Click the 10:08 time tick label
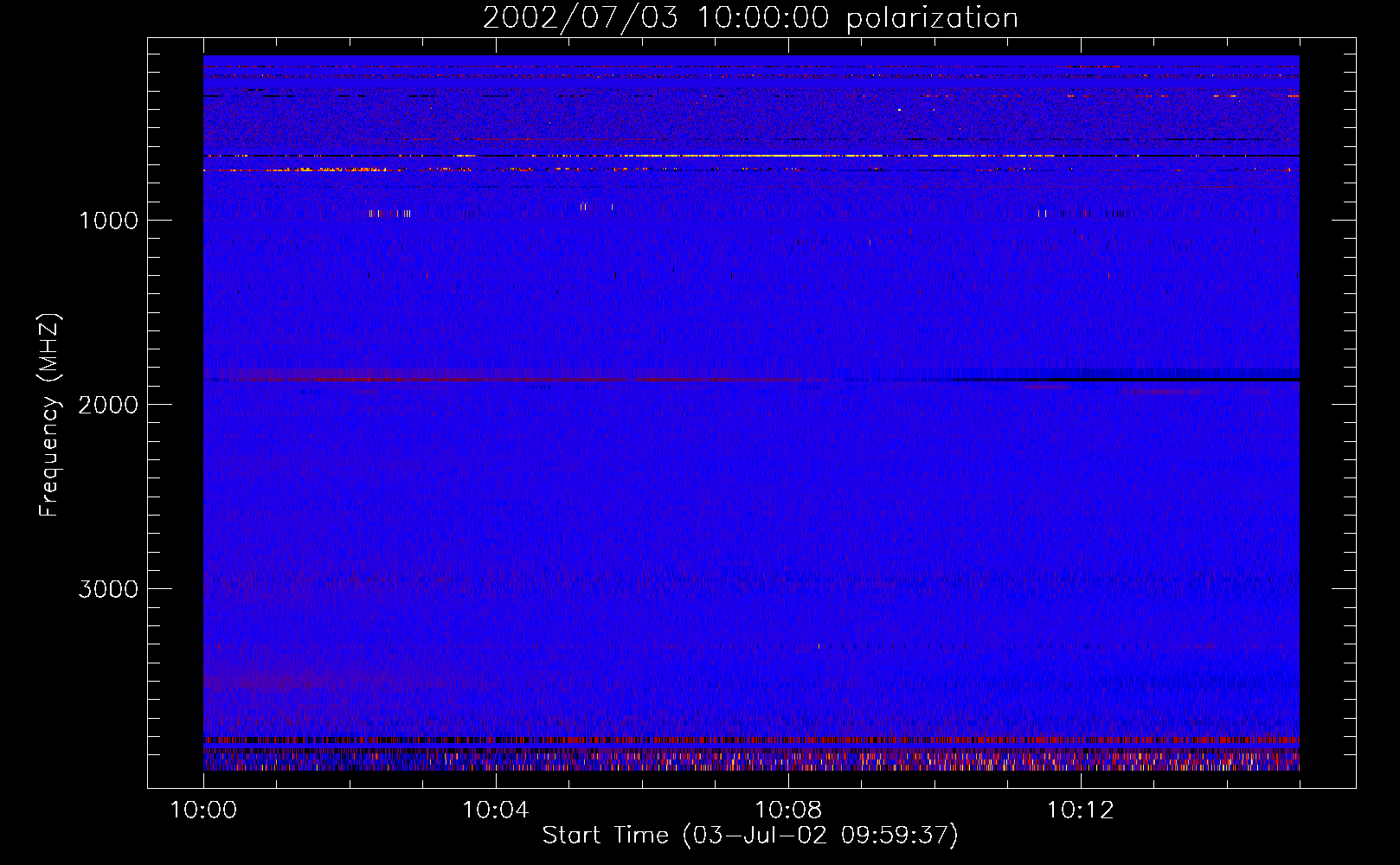Viewport: 1400px width, 865px height. (x=788, y=811)
